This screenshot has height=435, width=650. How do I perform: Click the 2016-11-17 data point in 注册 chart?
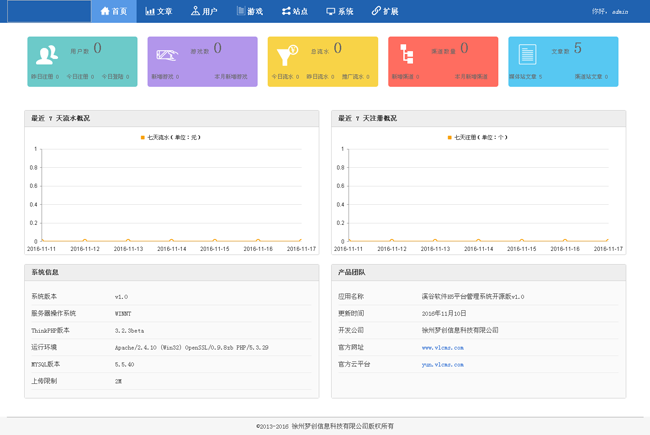(607, 241)
